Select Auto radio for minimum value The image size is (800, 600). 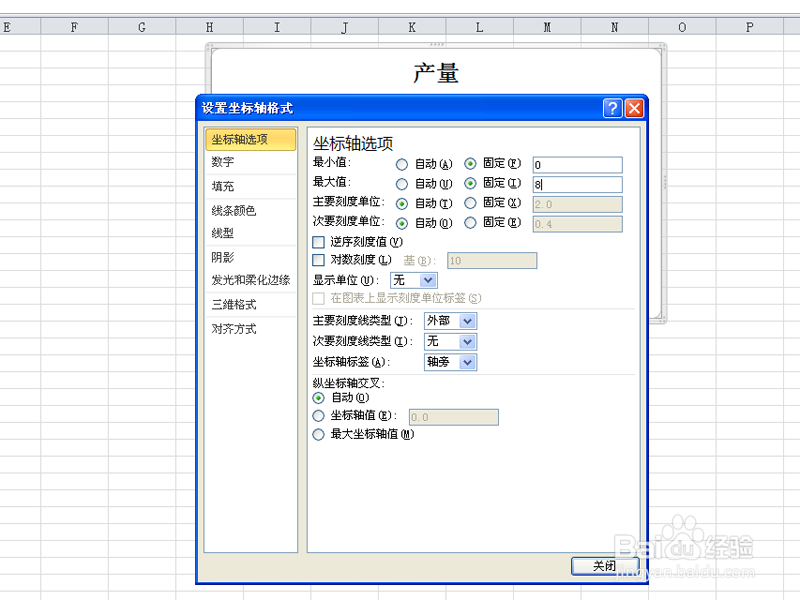point(402,164)
